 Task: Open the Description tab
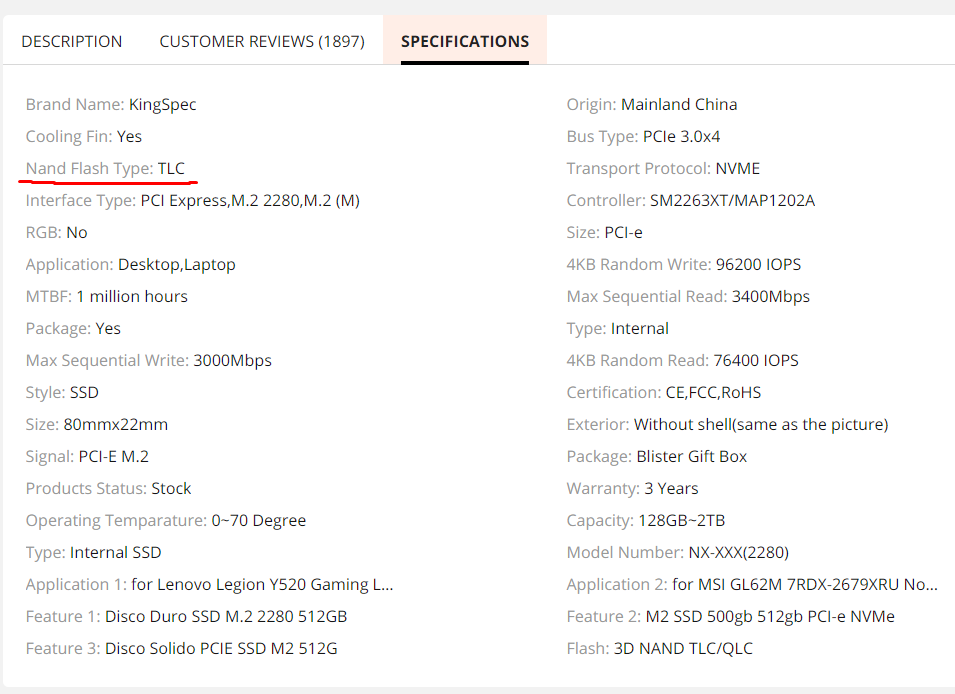tap(72, 41)
